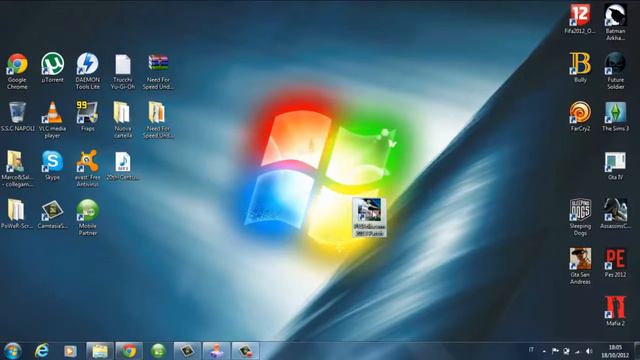Select the Recycle Bin icon
Image resolution: width=640 pixels, height=360 pixels.
click(x=17, y=116)
